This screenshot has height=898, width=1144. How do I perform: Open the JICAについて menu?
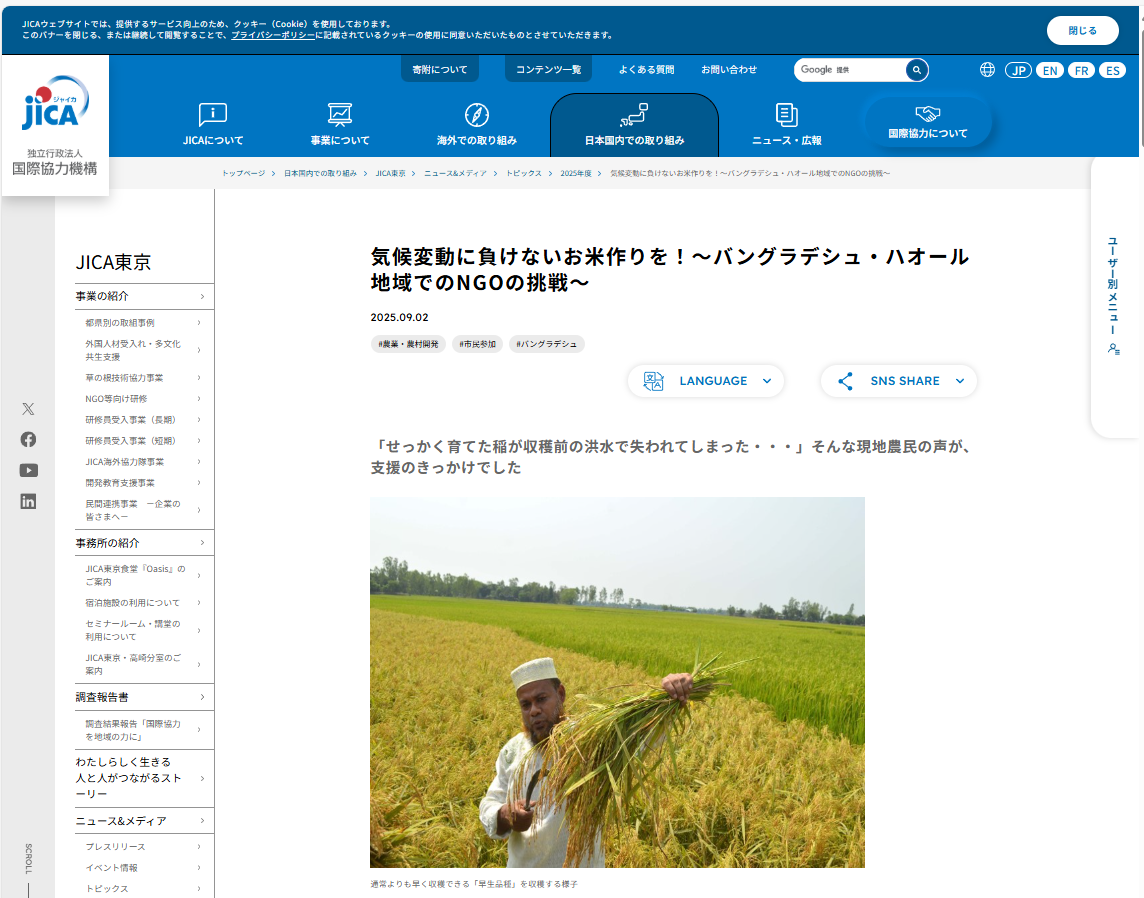pyautogui.click(x=213, y=124)
